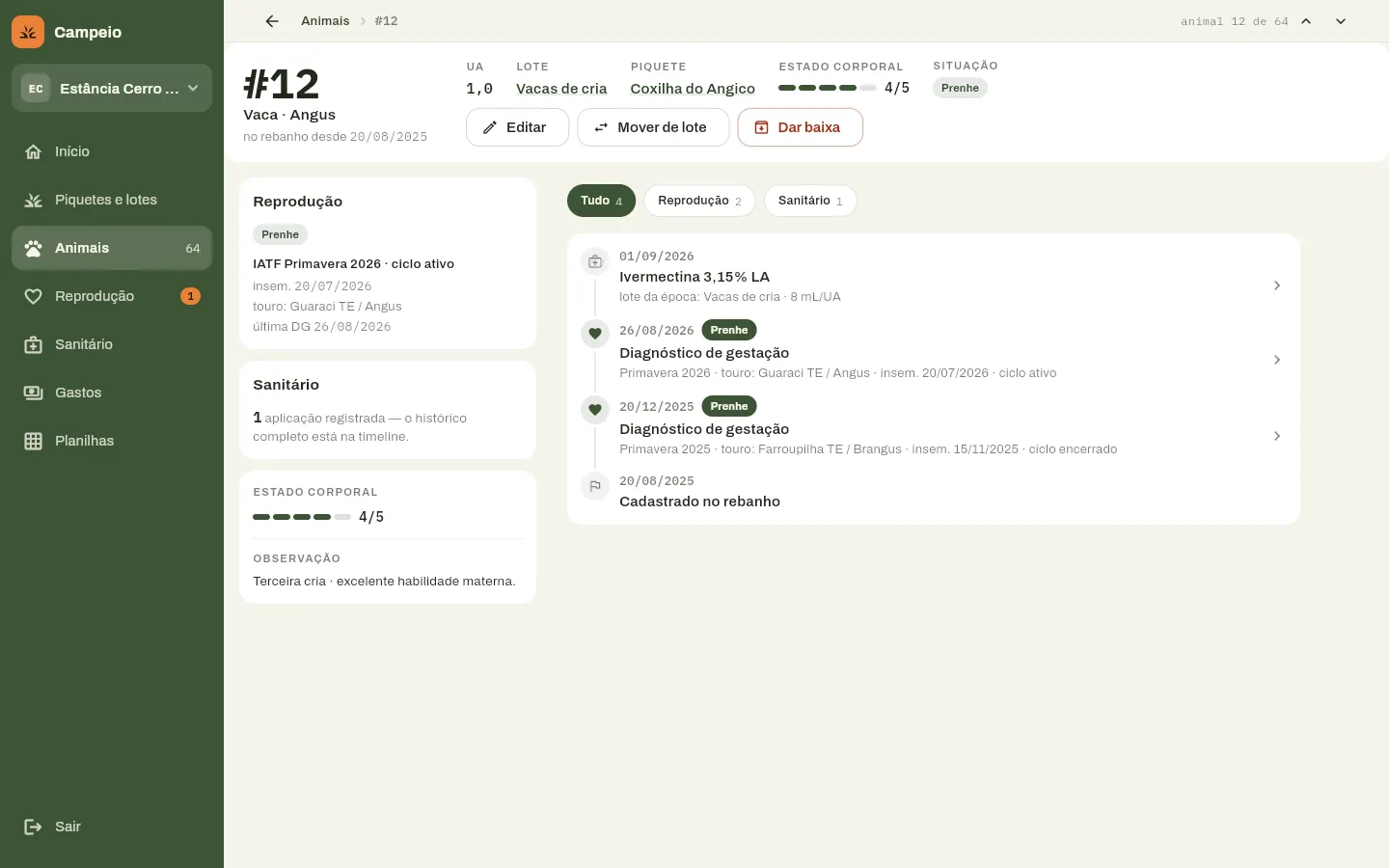Expand the Ivermectina entry chevron
This screenshot has width=1389, height=868.
click(1277, 285)
